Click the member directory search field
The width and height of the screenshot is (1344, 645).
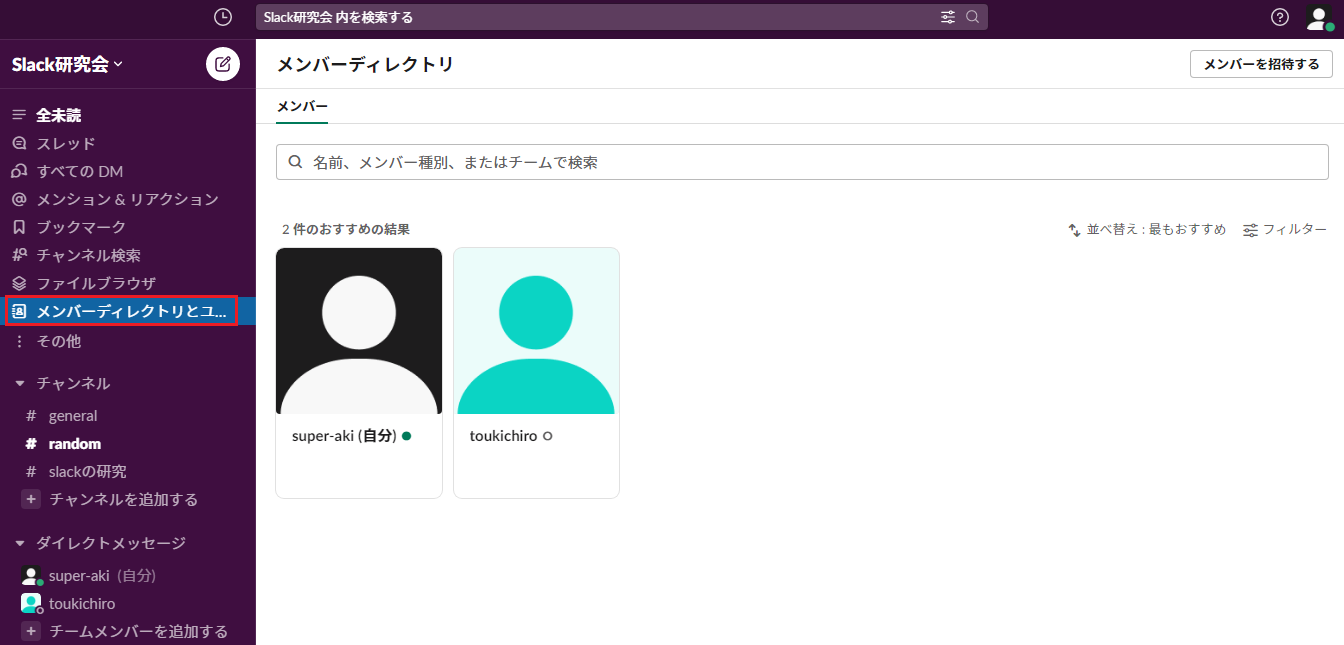[802, 162]
